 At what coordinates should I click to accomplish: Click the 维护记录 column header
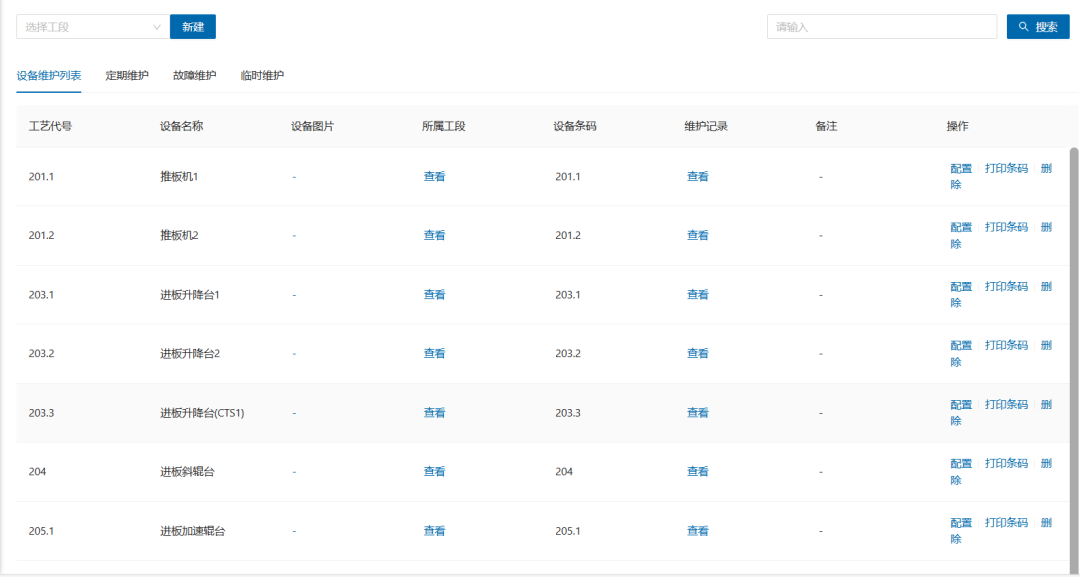pyautogui.click(x=706, y=127)
